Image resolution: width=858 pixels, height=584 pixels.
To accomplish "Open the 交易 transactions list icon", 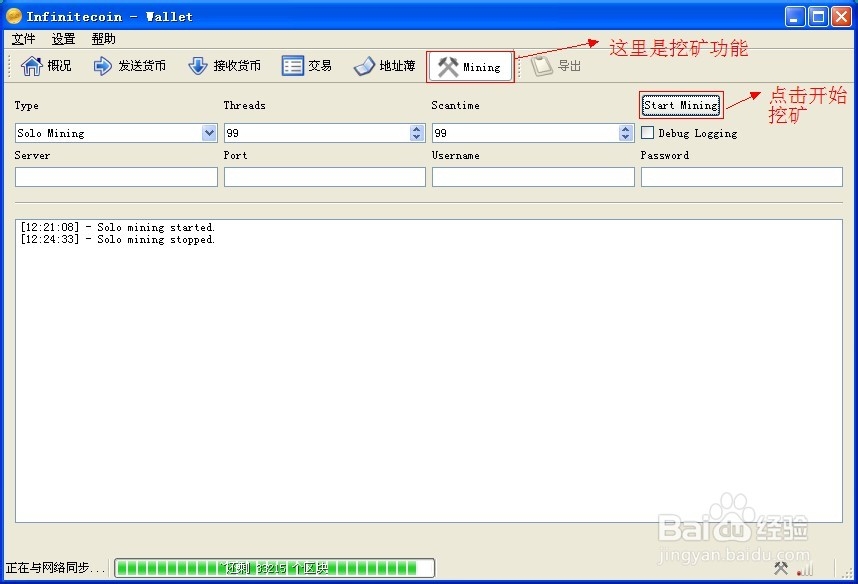I will 293,66.
